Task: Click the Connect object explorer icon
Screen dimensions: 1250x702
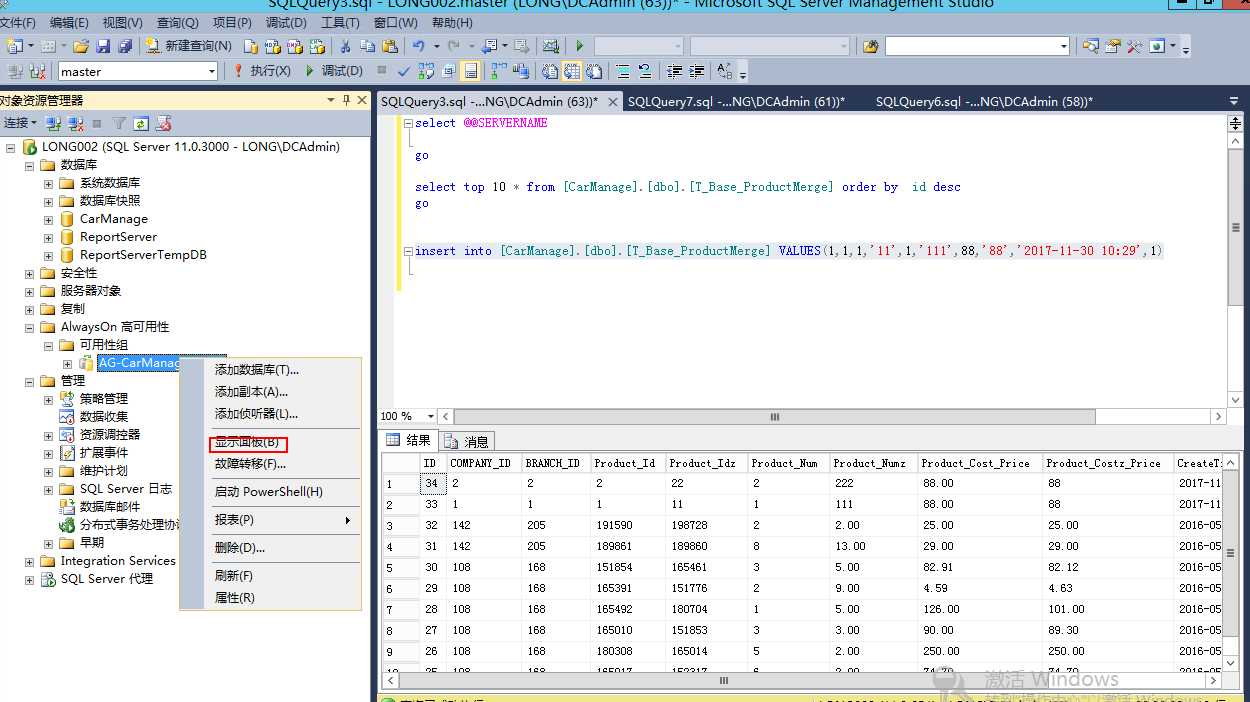Action: 54,123
